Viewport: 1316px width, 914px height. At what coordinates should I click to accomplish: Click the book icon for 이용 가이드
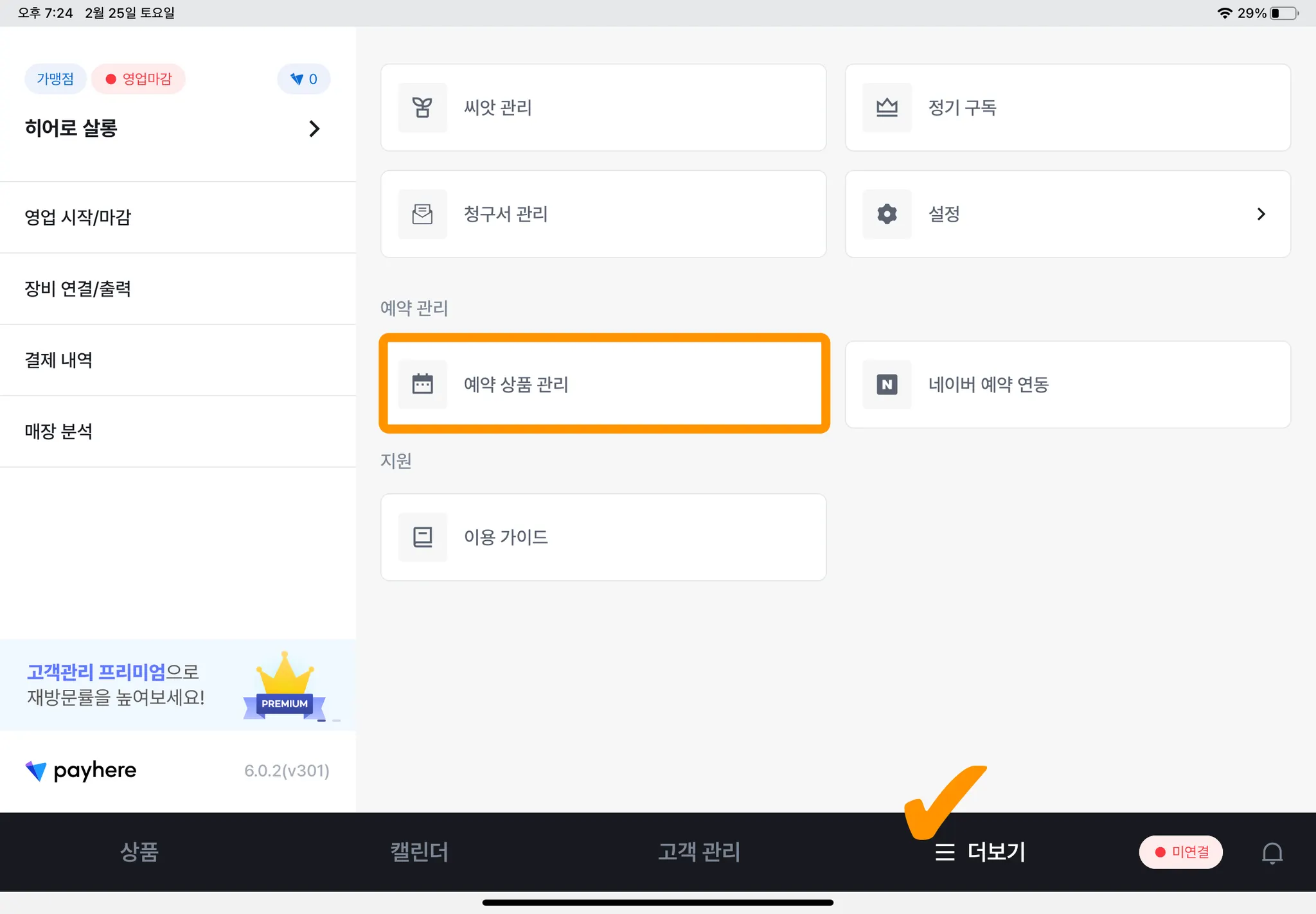[422, 537]
